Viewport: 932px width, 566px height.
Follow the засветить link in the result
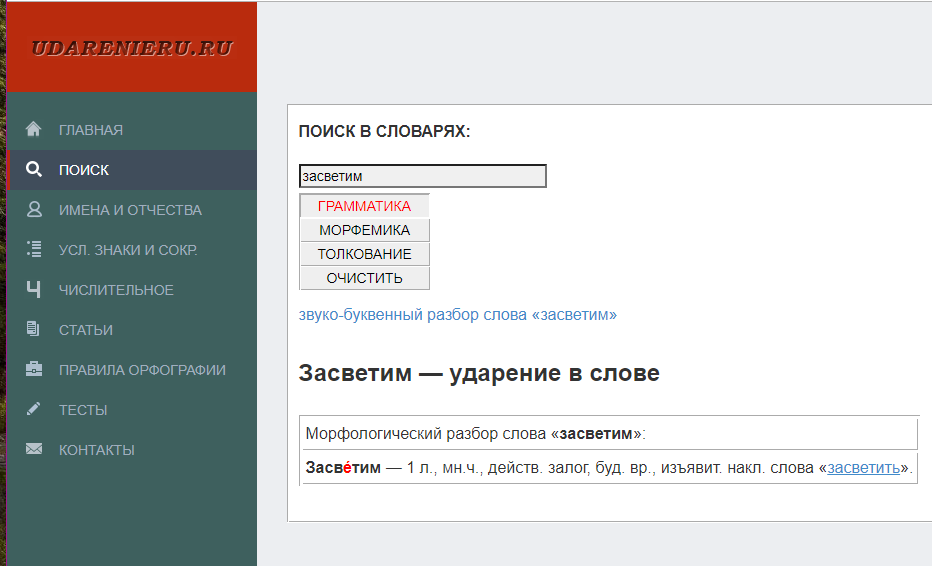[863, 468]
